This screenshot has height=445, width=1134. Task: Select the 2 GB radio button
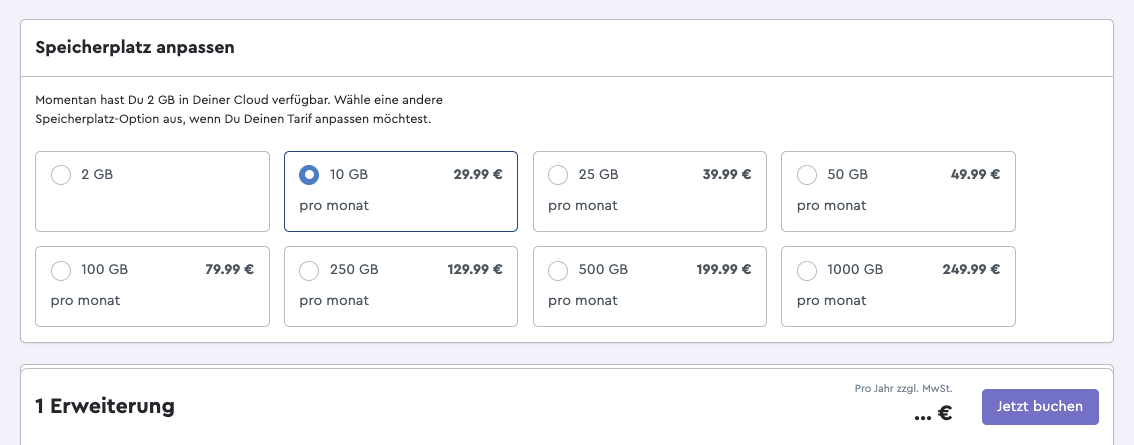coord(61,175)
